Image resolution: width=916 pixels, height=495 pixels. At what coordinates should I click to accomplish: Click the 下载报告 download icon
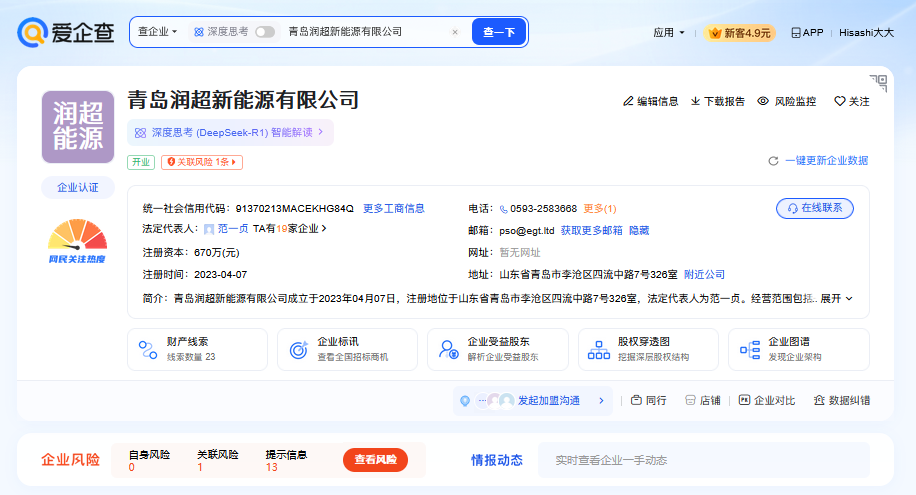pos(695,101)
